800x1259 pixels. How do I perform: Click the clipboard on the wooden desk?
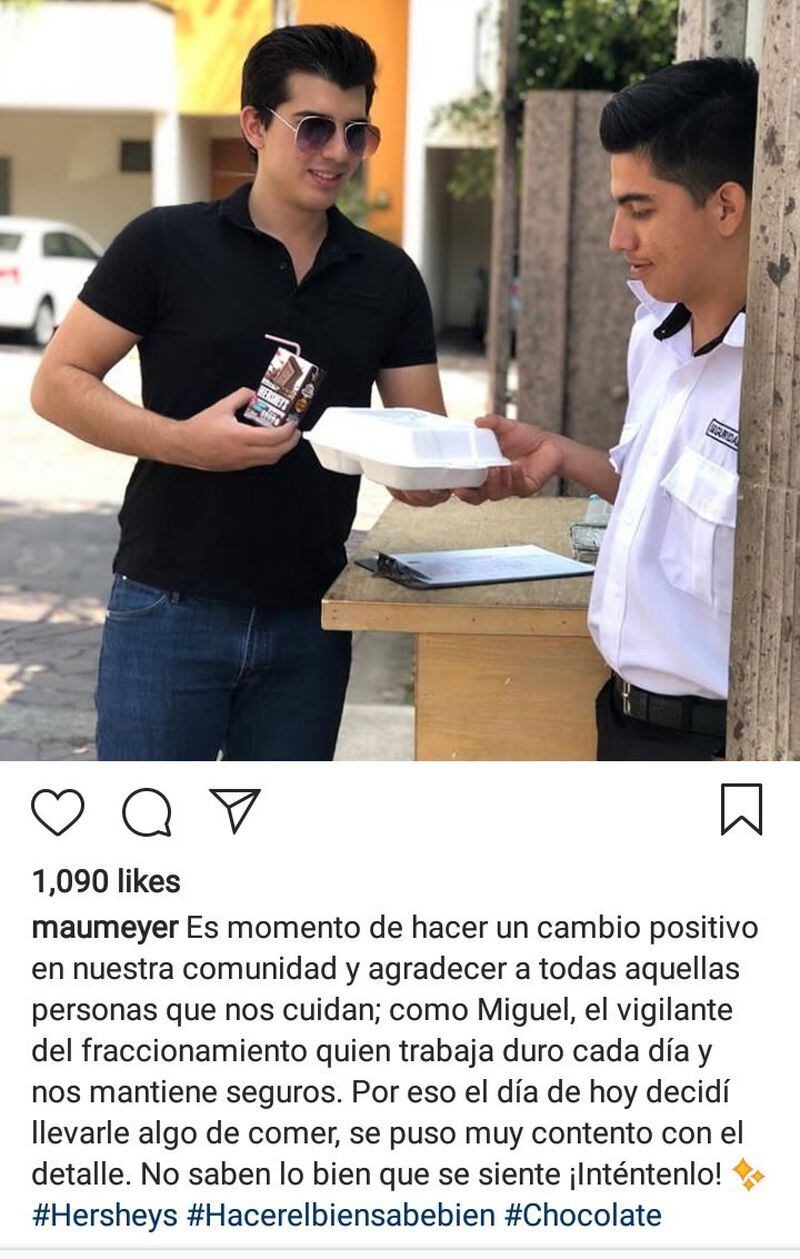474,566
